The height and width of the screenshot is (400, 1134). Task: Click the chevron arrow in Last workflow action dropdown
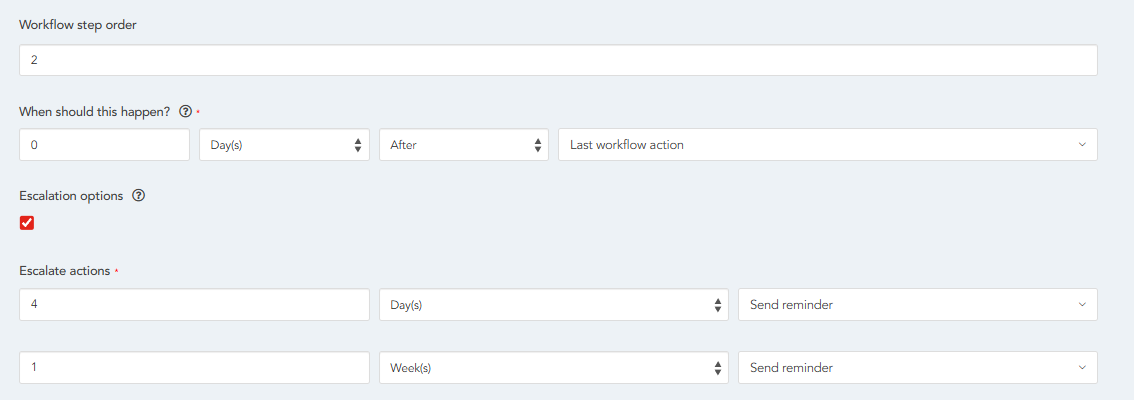pos(1082,145)
